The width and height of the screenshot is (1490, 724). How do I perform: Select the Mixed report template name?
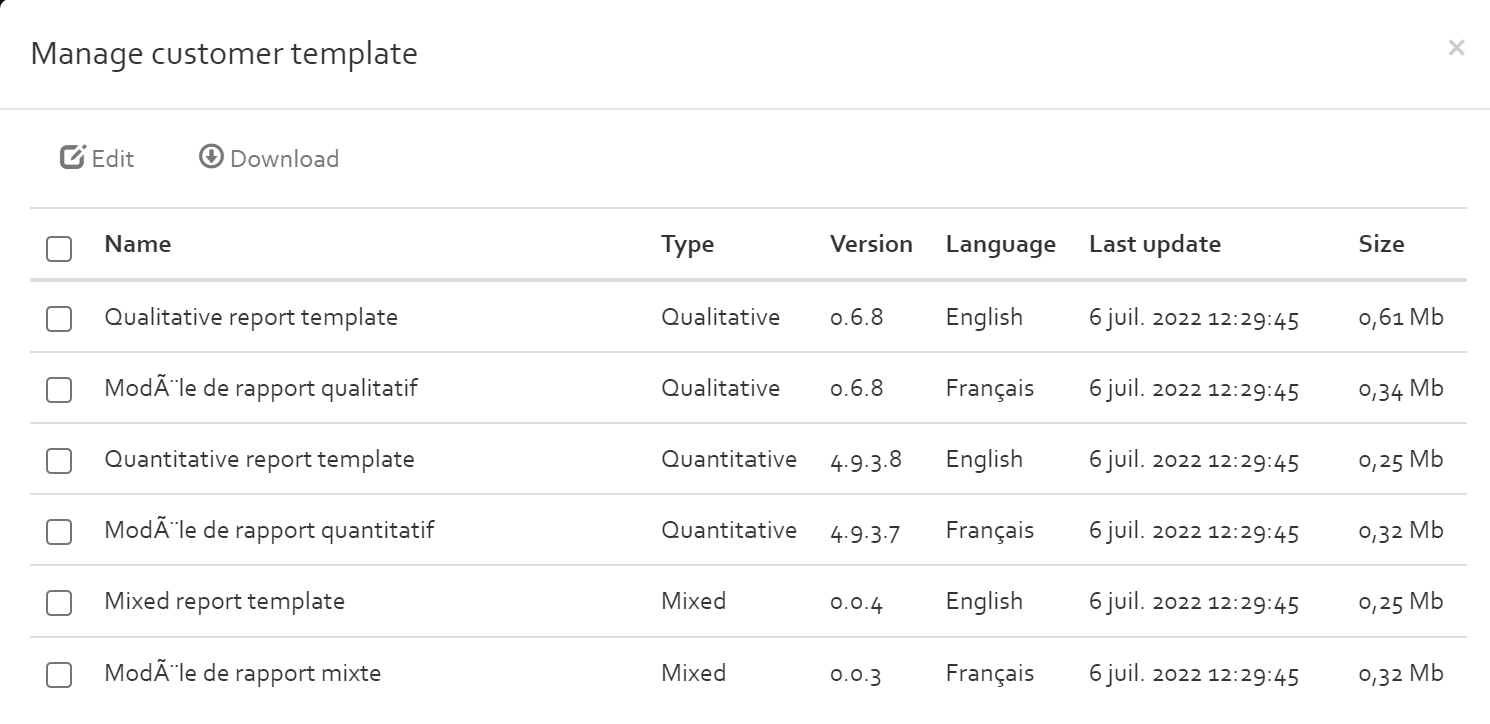[225, 601]
